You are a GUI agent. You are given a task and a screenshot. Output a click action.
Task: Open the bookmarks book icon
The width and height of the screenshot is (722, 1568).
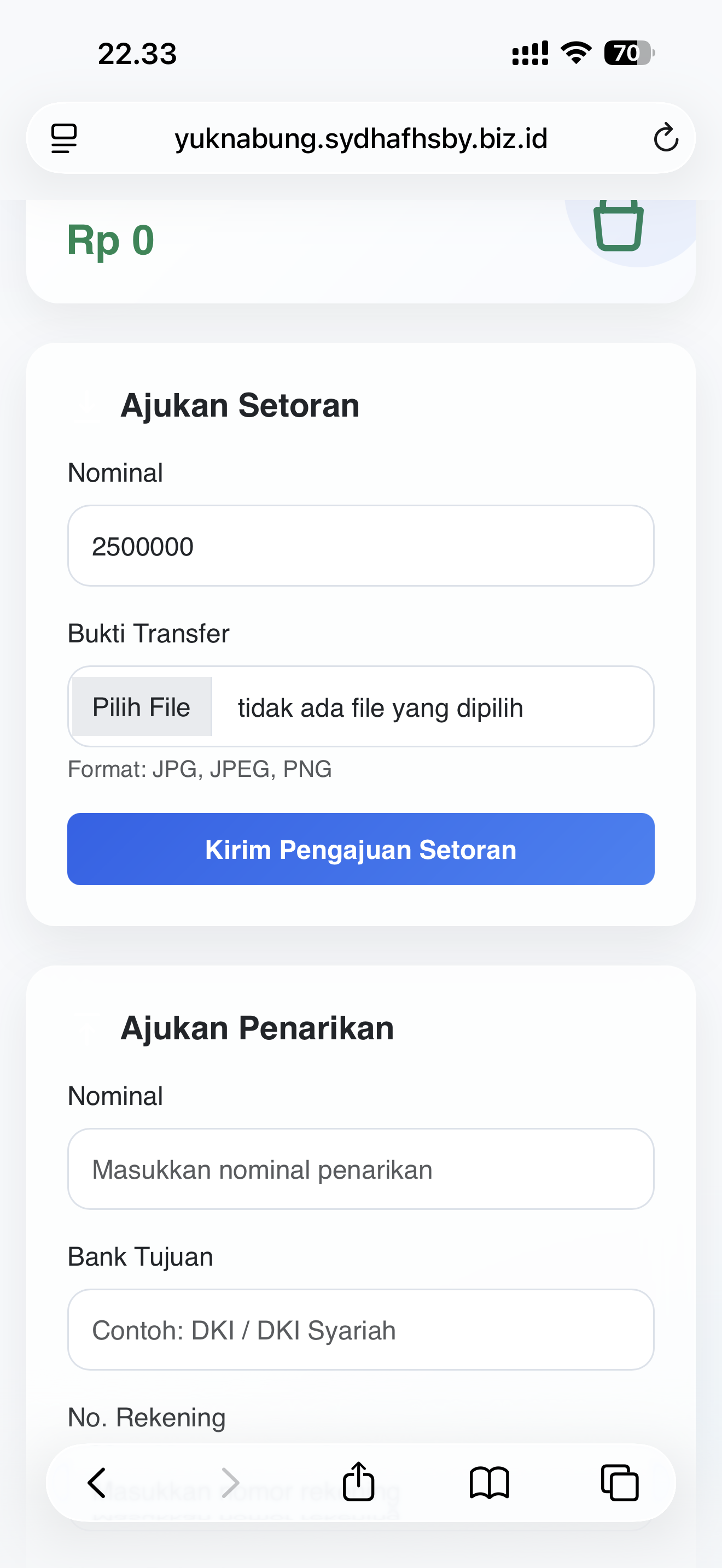click(490, 1482)
